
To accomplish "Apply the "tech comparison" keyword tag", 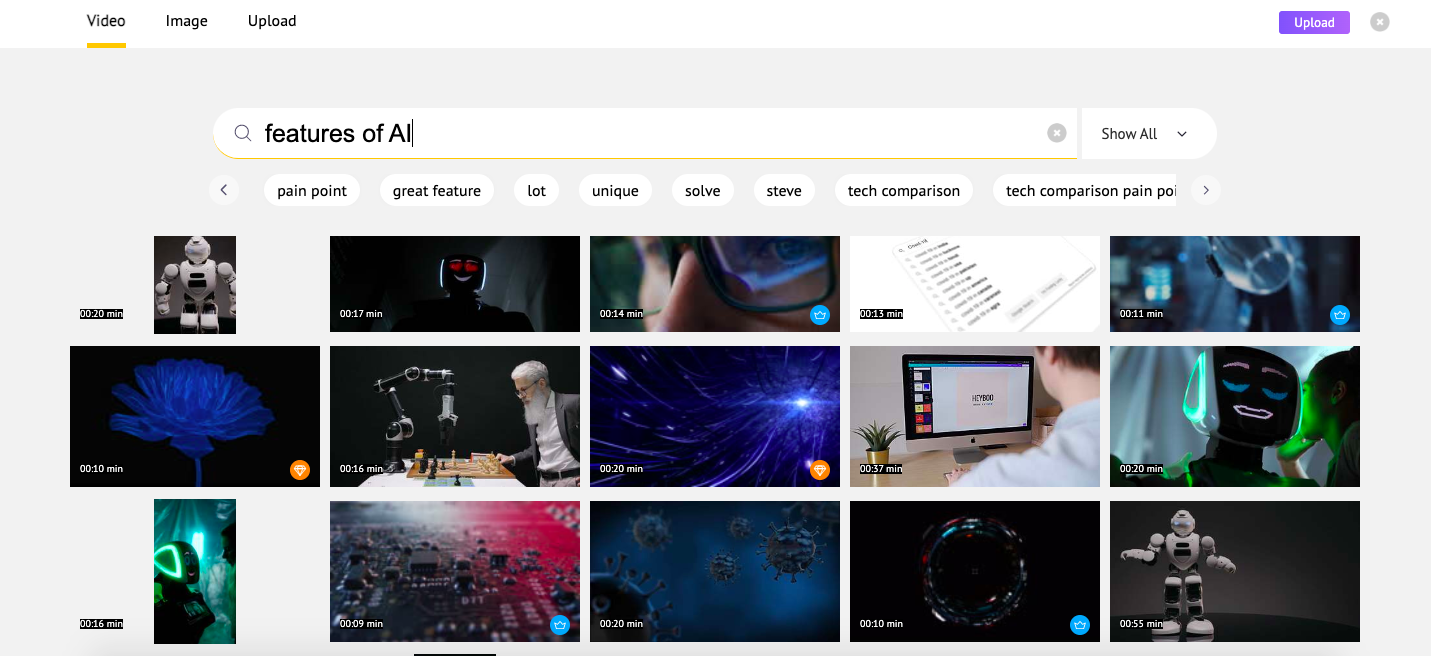I will coord(903,191).
